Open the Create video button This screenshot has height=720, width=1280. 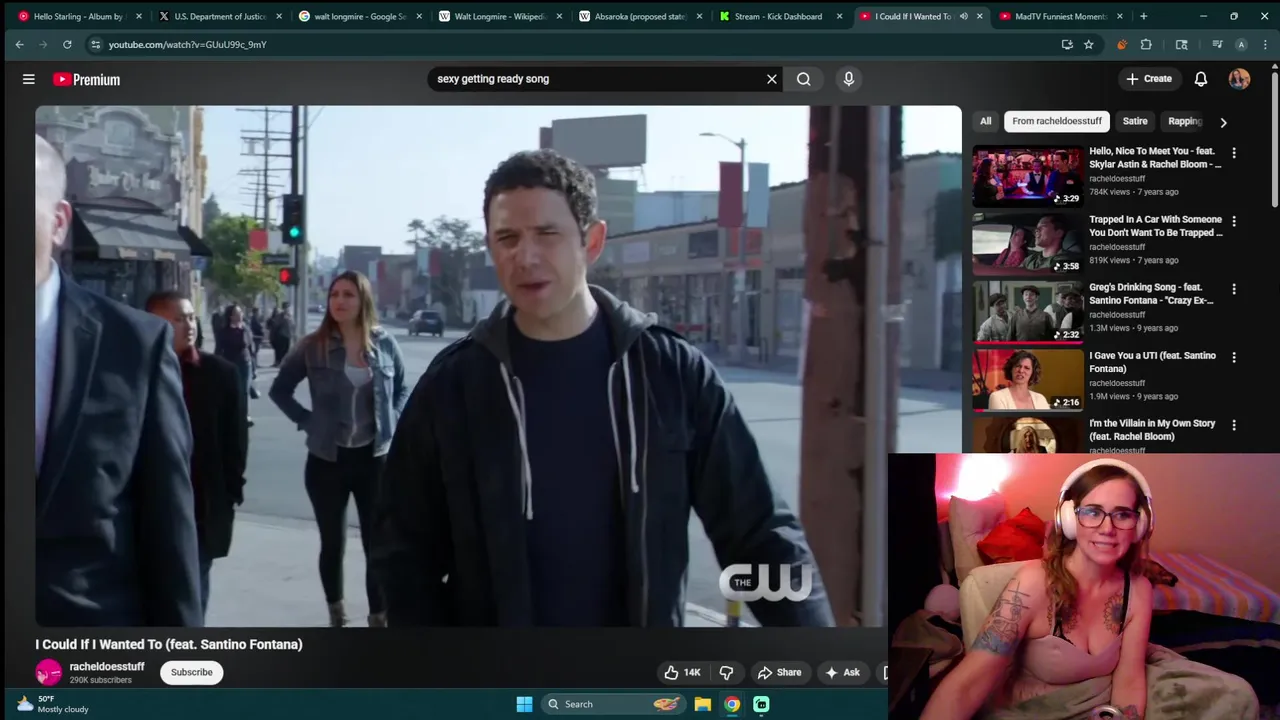tap(1148, 79)
